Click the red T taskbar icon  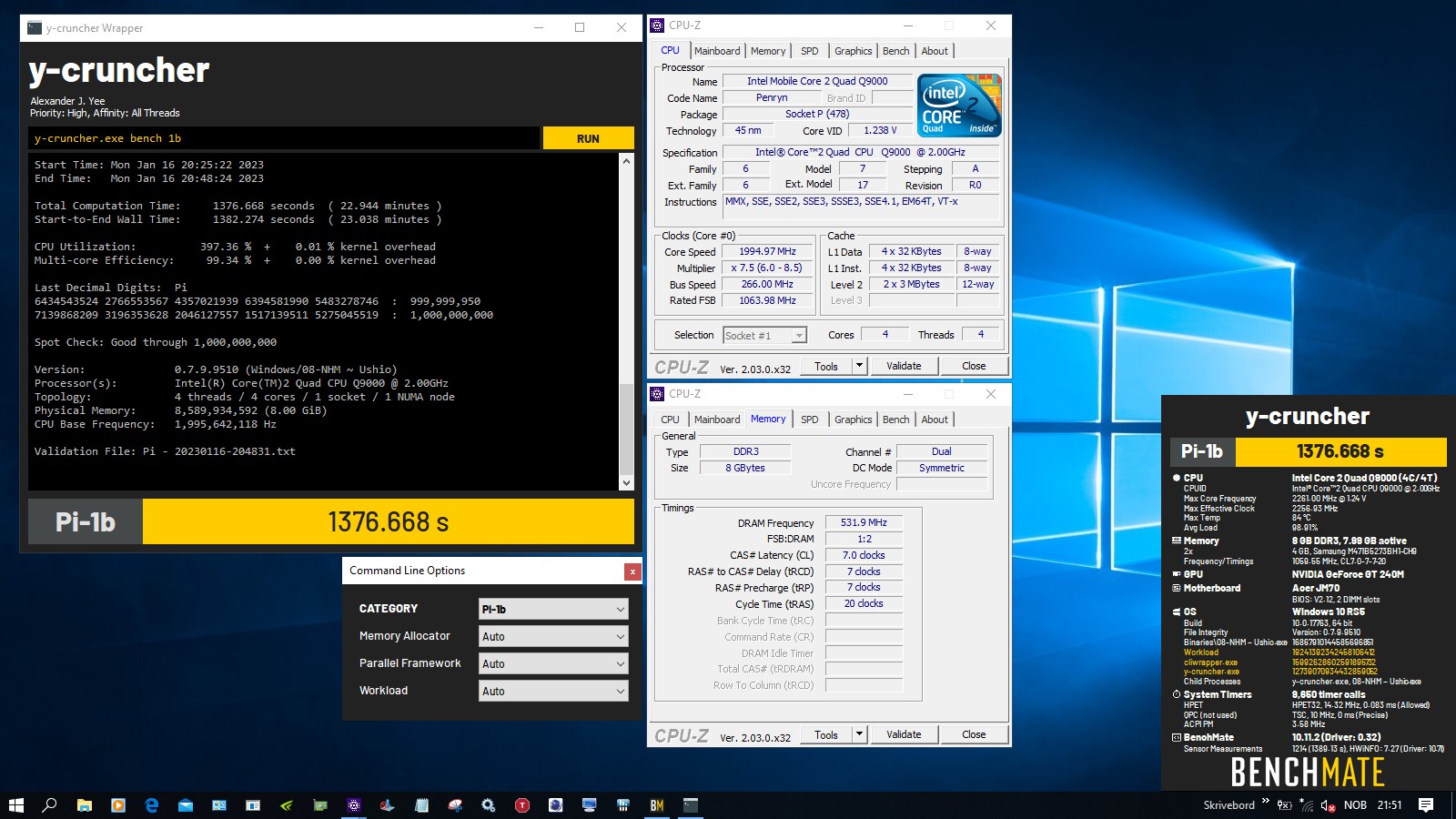pos(522,805)
